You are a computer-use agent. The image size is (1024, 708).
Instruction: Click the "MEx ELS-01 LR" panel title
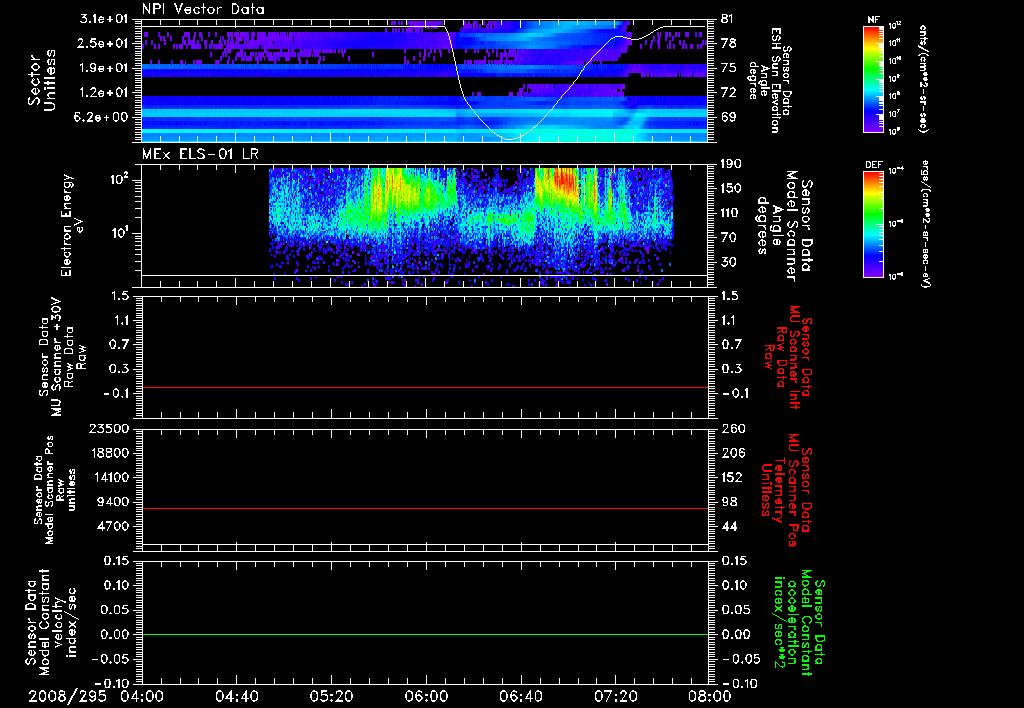pyautogui.click(x=198, y=154)
